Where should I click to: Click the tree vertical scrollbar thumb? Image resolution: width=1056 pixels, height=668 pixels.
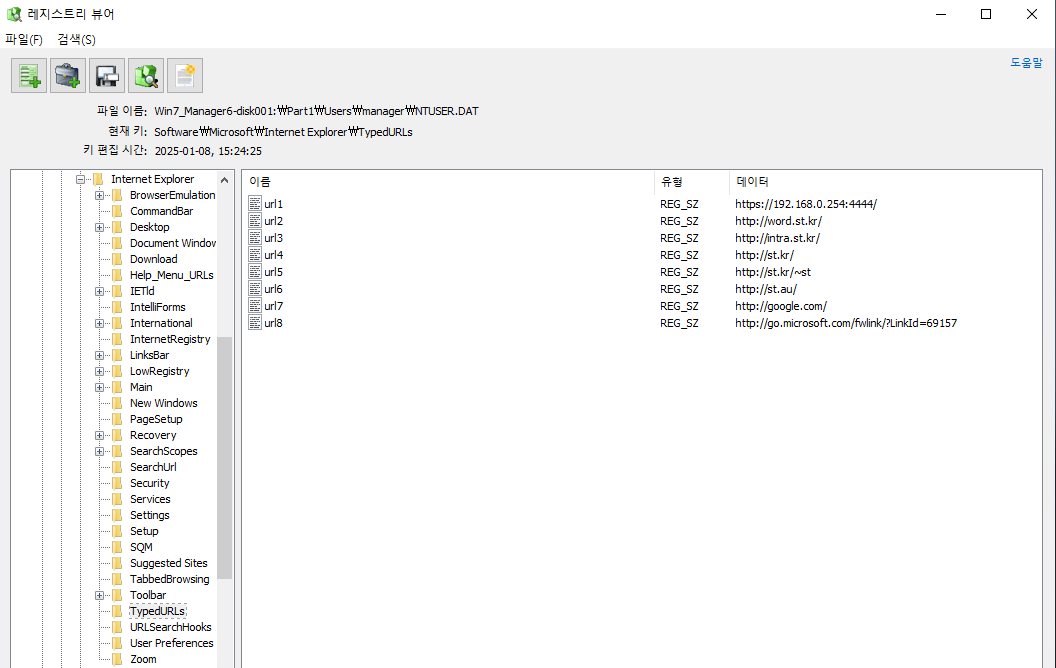pos(224,457)
